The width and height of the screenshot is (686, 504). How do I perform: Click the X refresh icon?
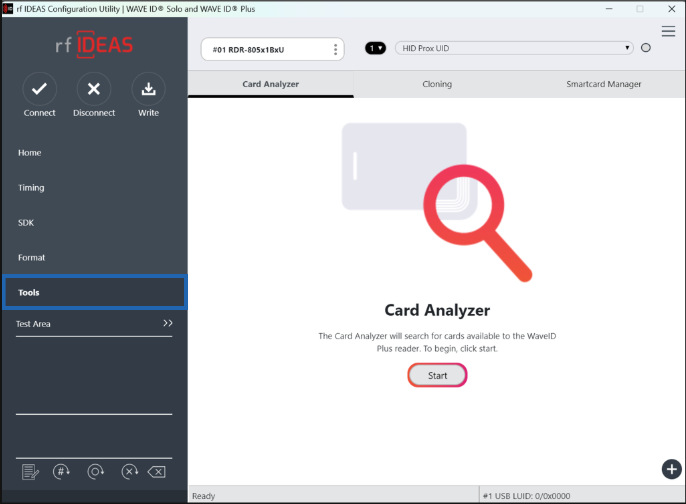(x=130, y=472)
